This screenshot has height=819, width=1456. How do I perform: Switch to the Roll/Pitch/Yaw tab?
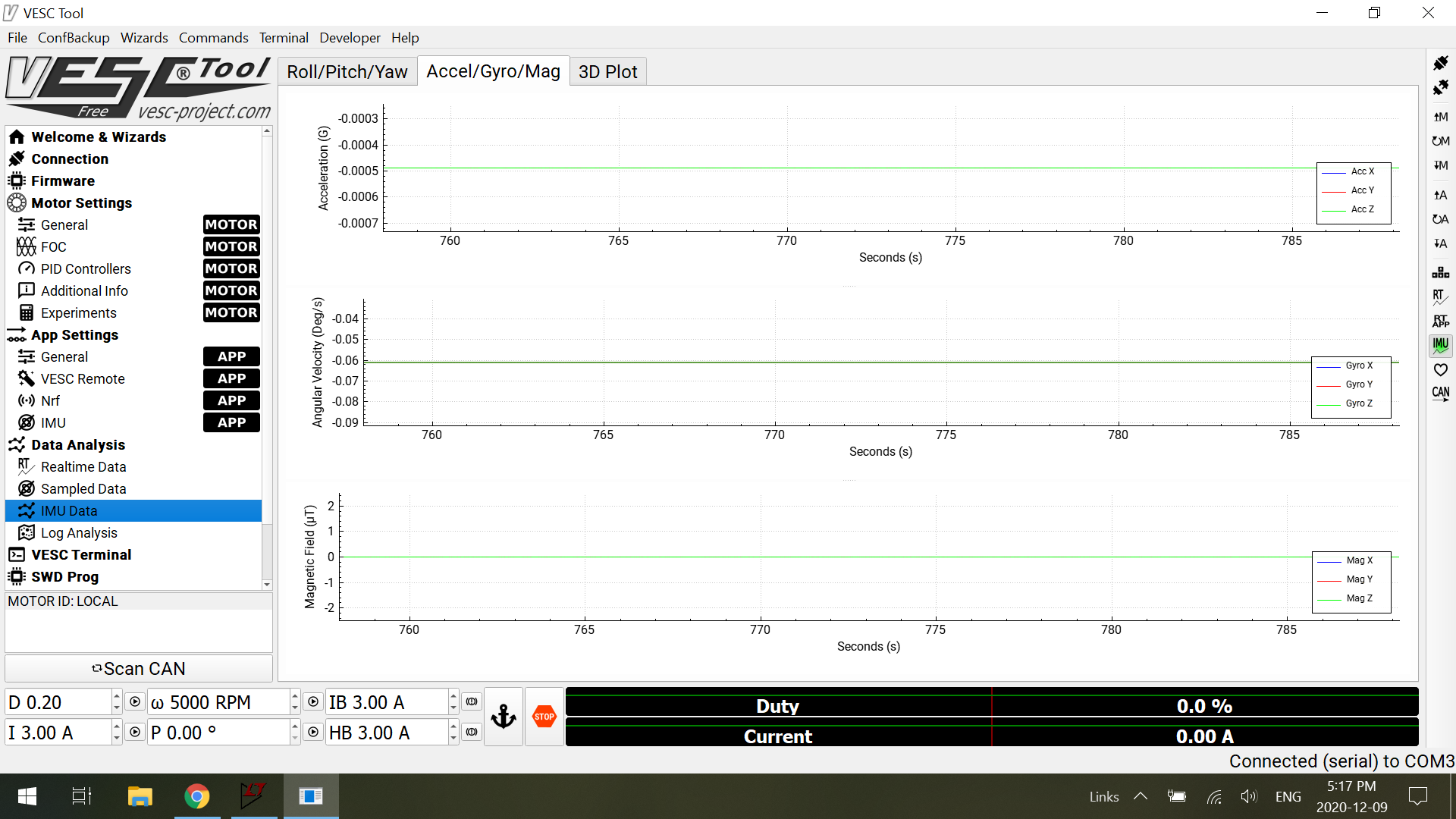347,72
